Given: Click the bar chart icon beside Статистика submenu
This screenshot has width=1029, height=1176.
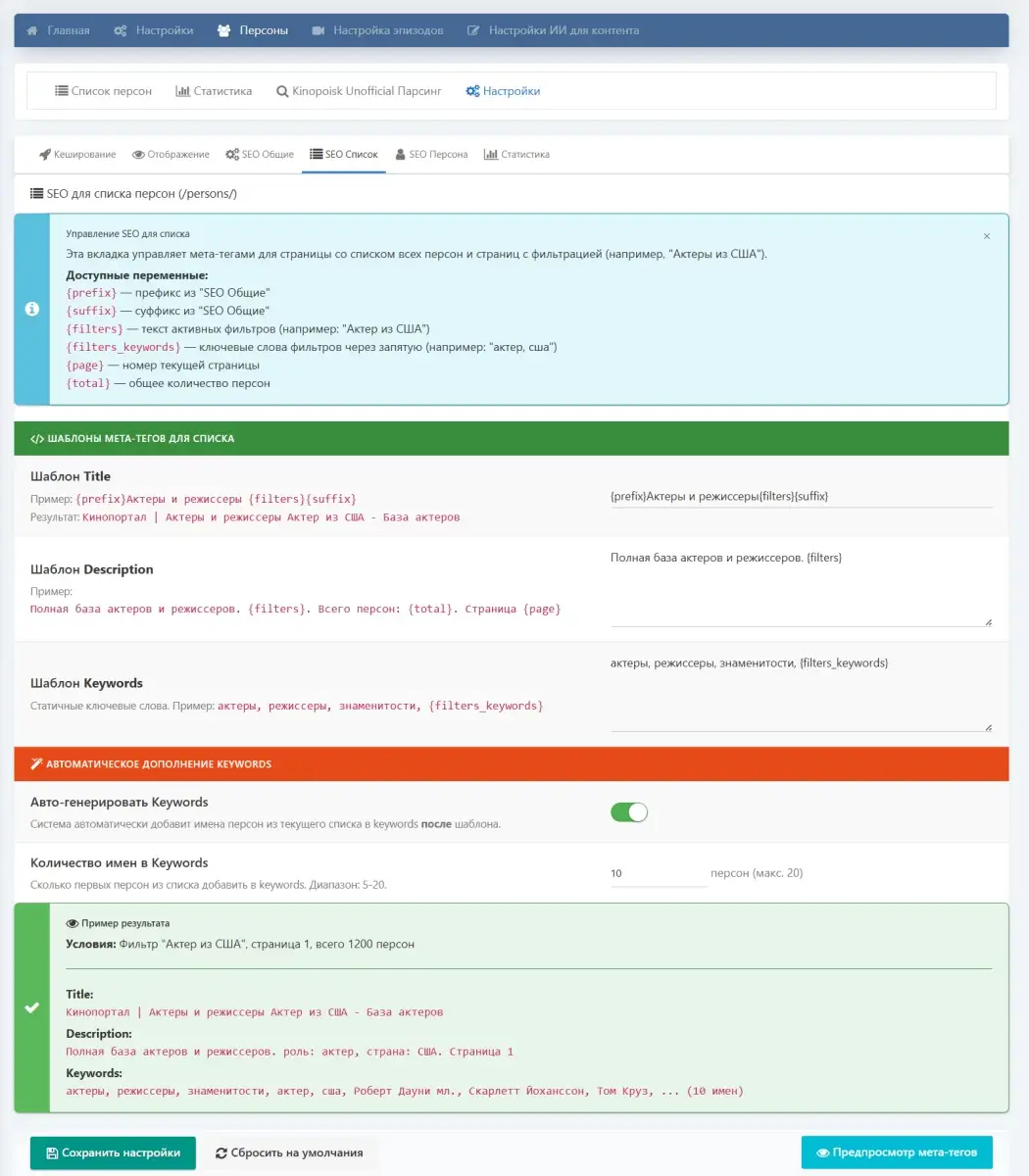Looking at the screenshot, I should pos(182,91).
